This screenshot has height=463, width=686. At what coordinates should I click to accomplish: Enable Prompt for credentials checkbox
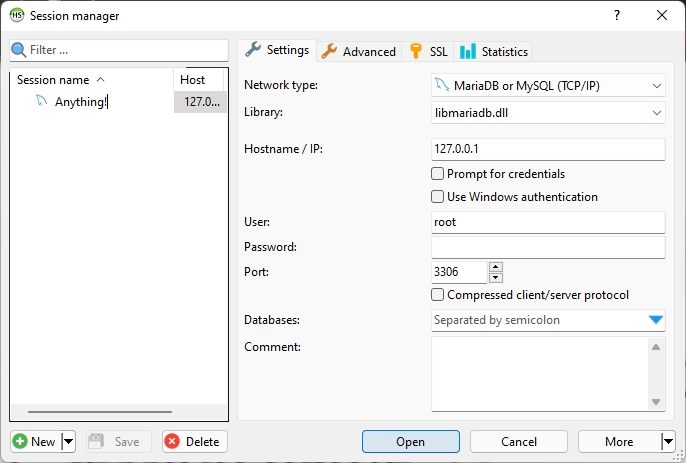pyautogui.click(x=438, y=174)
